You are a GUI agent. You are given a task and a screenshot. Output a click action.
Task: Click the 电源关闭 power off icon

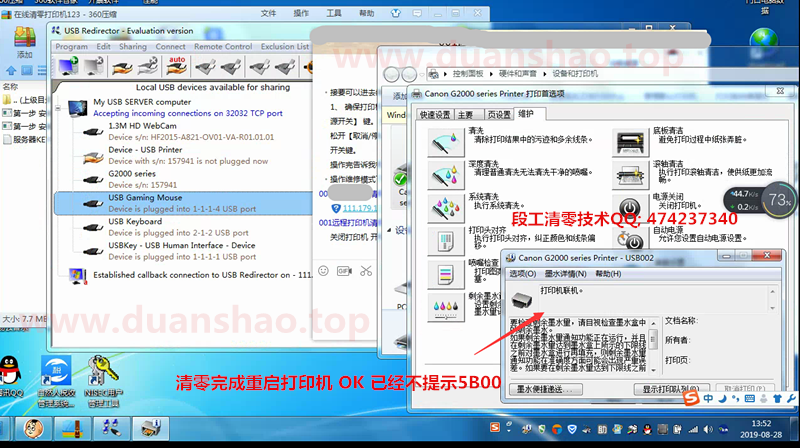click(x=630, y=208)
